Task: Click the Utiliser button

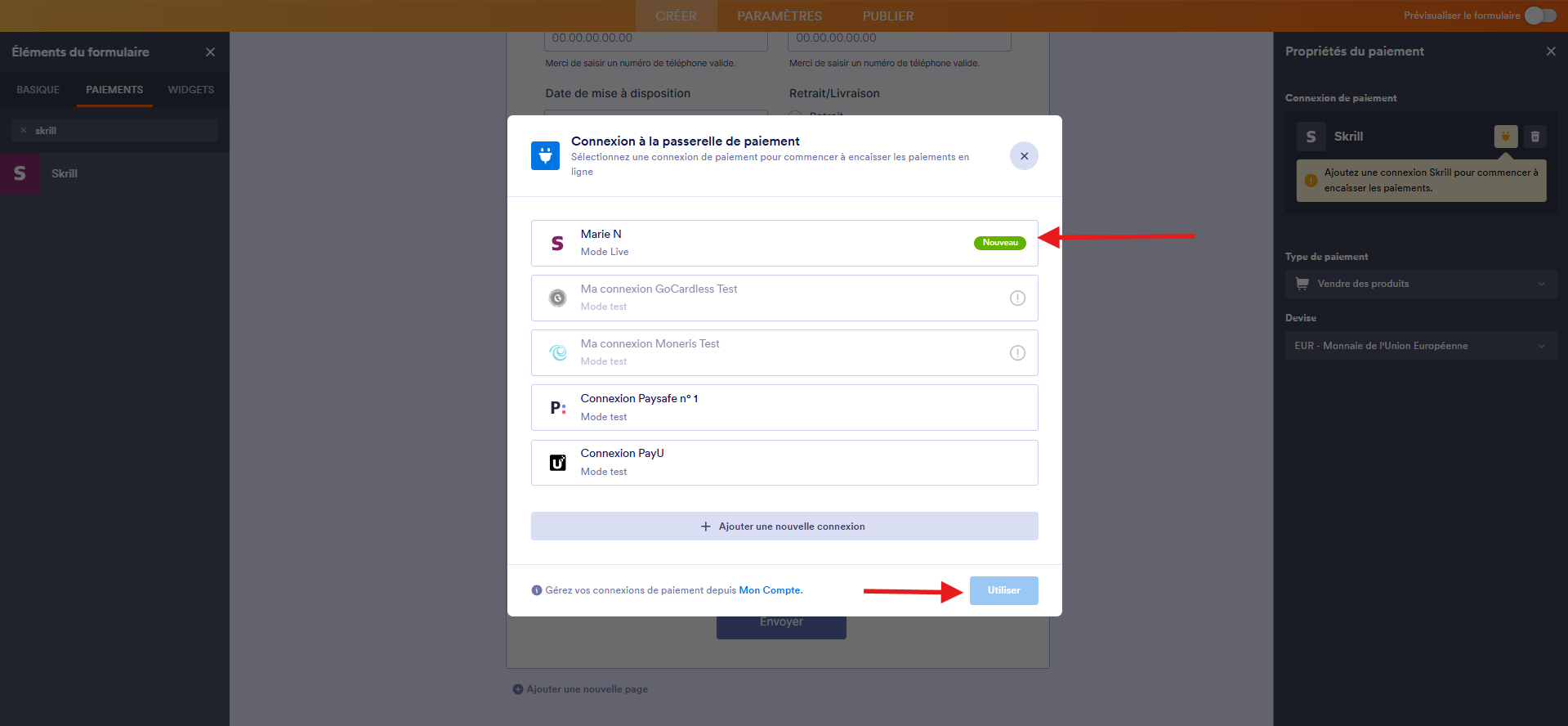Action: point(1003,589)
